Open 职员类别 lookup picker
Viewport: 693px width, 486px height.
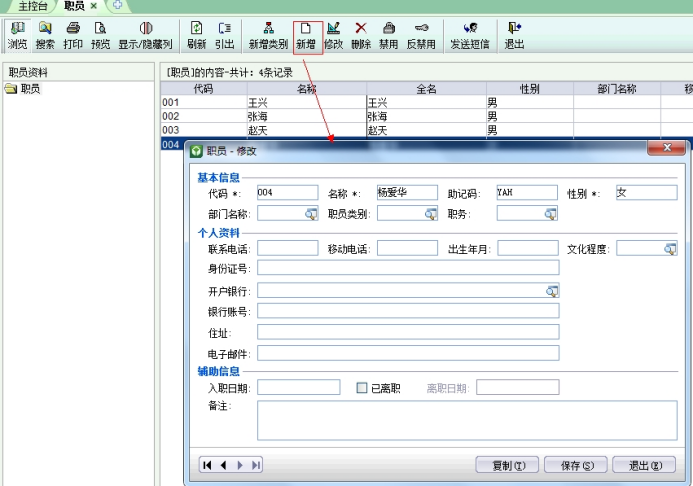click(x=430, y=214)
